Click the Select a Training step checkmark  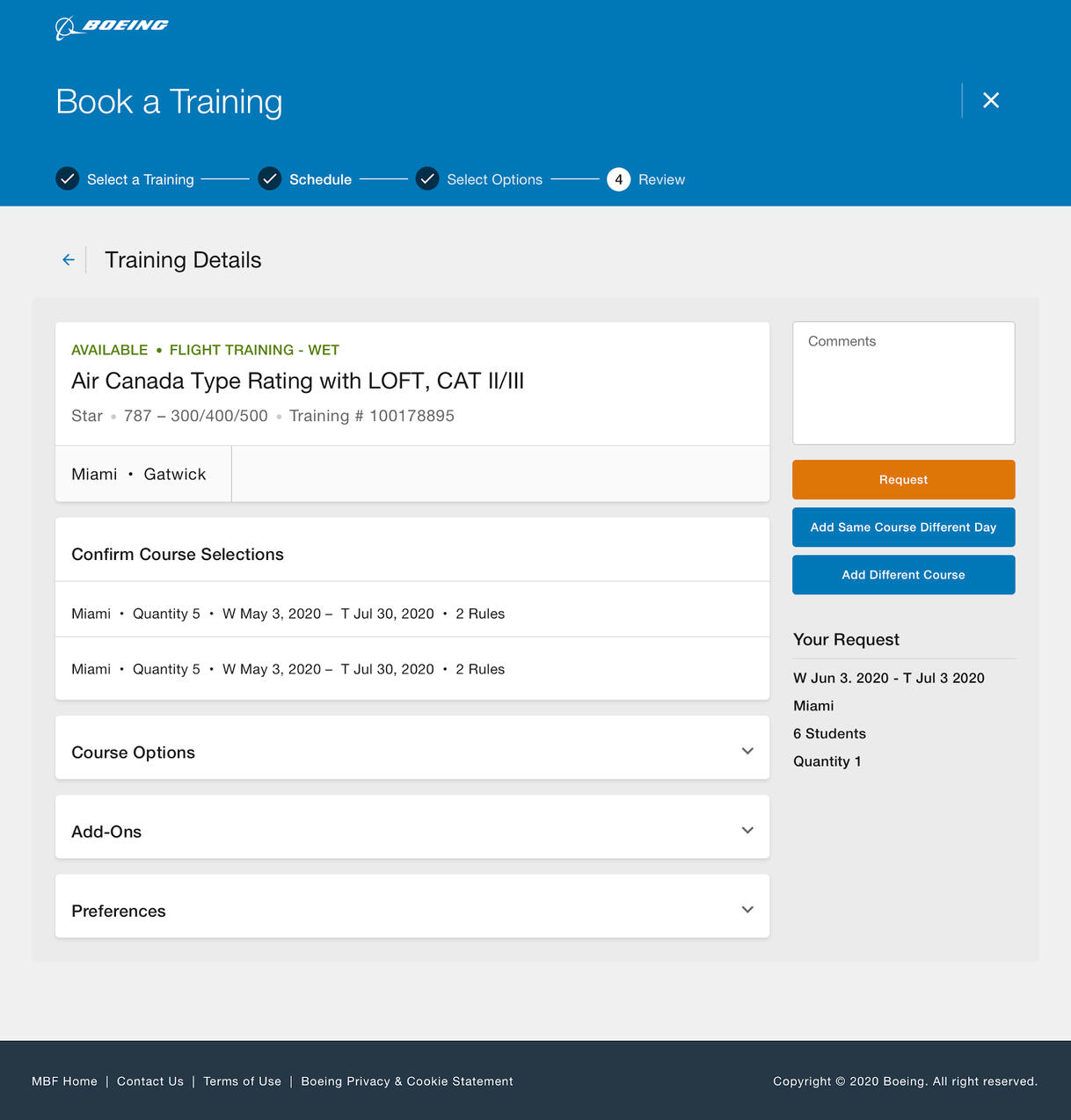[68, 178]
